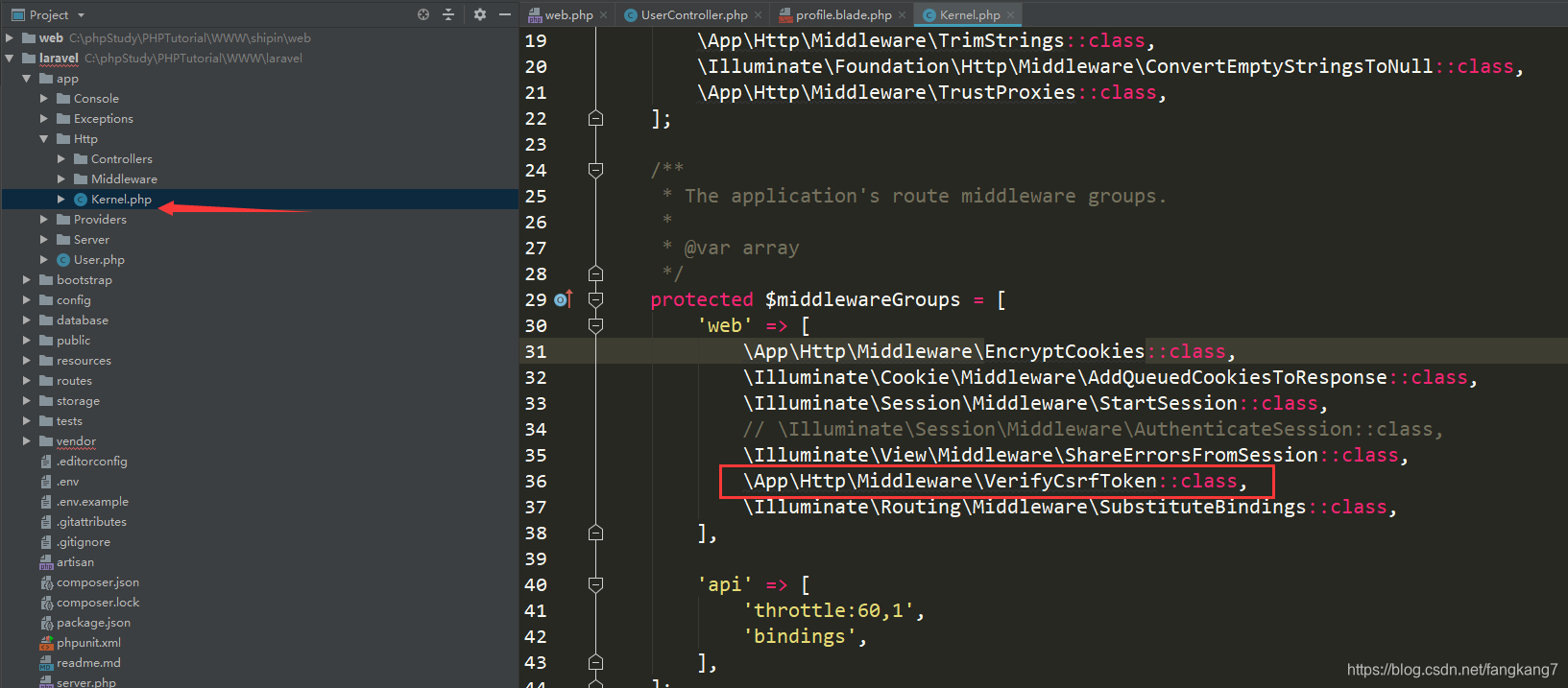Collapse the Http folder
The width and height of the screenshot is (1568, 688).
(44, 139)
